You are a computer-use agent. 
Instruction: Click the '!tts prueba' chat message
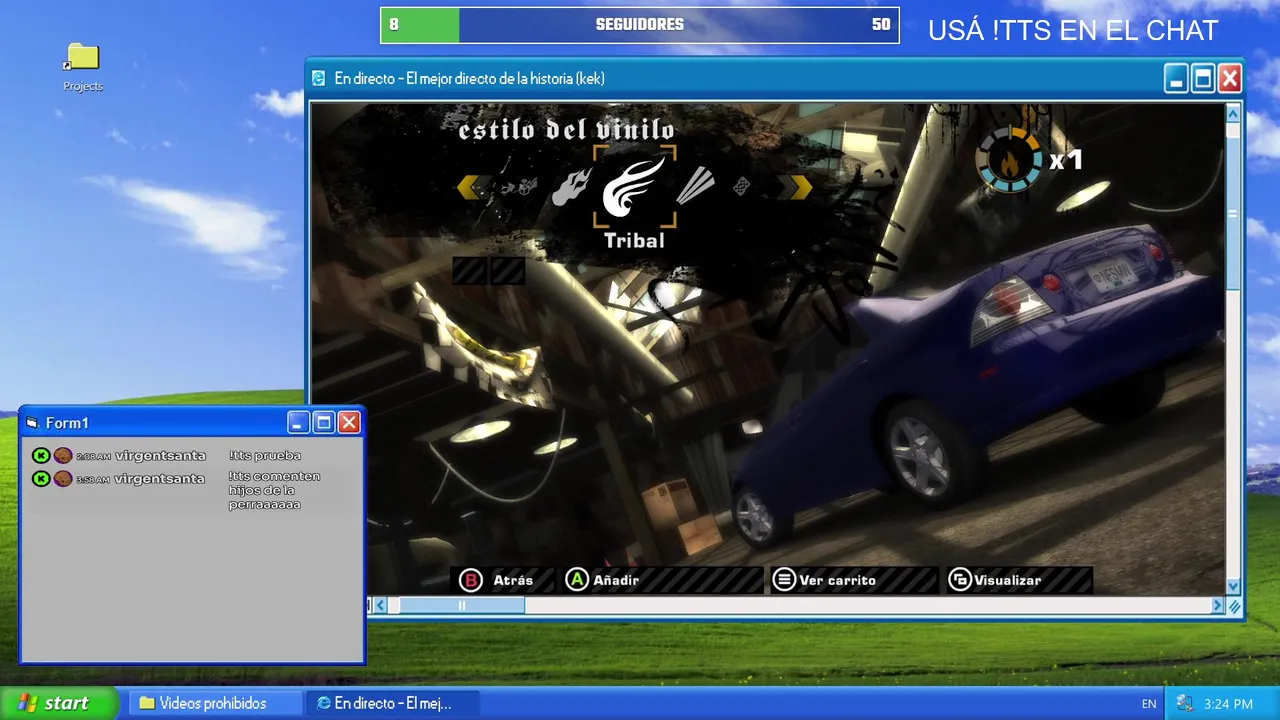point(264,456)
